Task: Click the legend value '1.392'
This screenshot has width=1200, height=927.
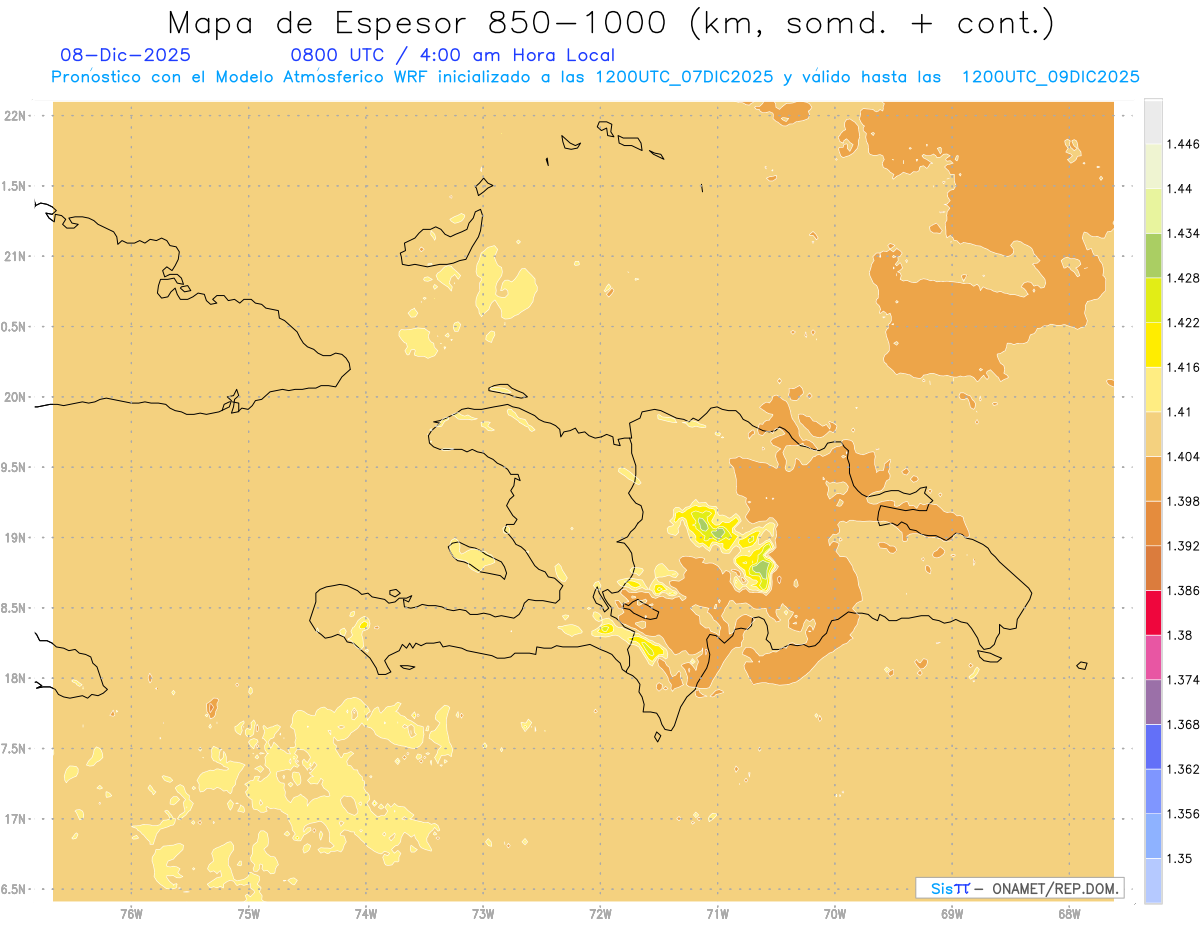Action: coord(1183,546)
